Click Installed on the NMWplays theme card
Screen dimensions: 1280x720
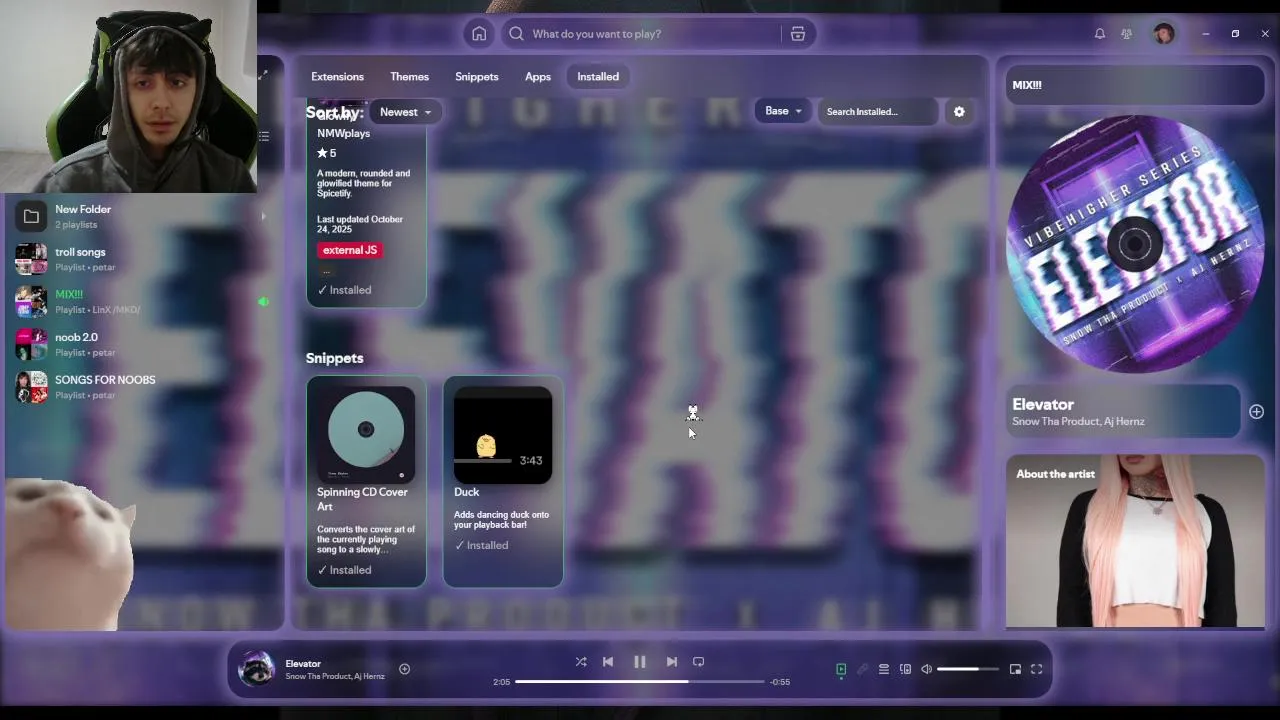344,290
